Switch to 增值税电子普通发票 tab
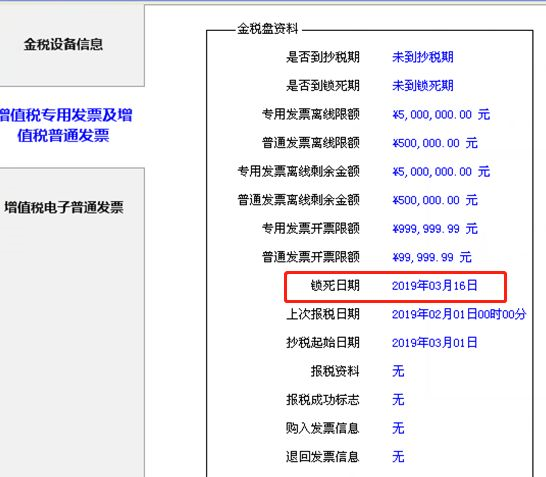546x477 pixels. (x=64, y=207)
